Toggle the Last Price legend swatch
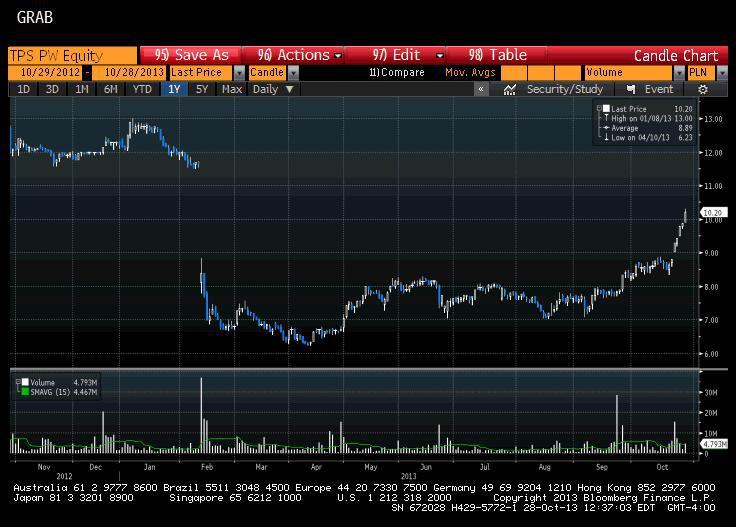The width and height of the screenshot is (736, 527). click(x=606, y=108)
